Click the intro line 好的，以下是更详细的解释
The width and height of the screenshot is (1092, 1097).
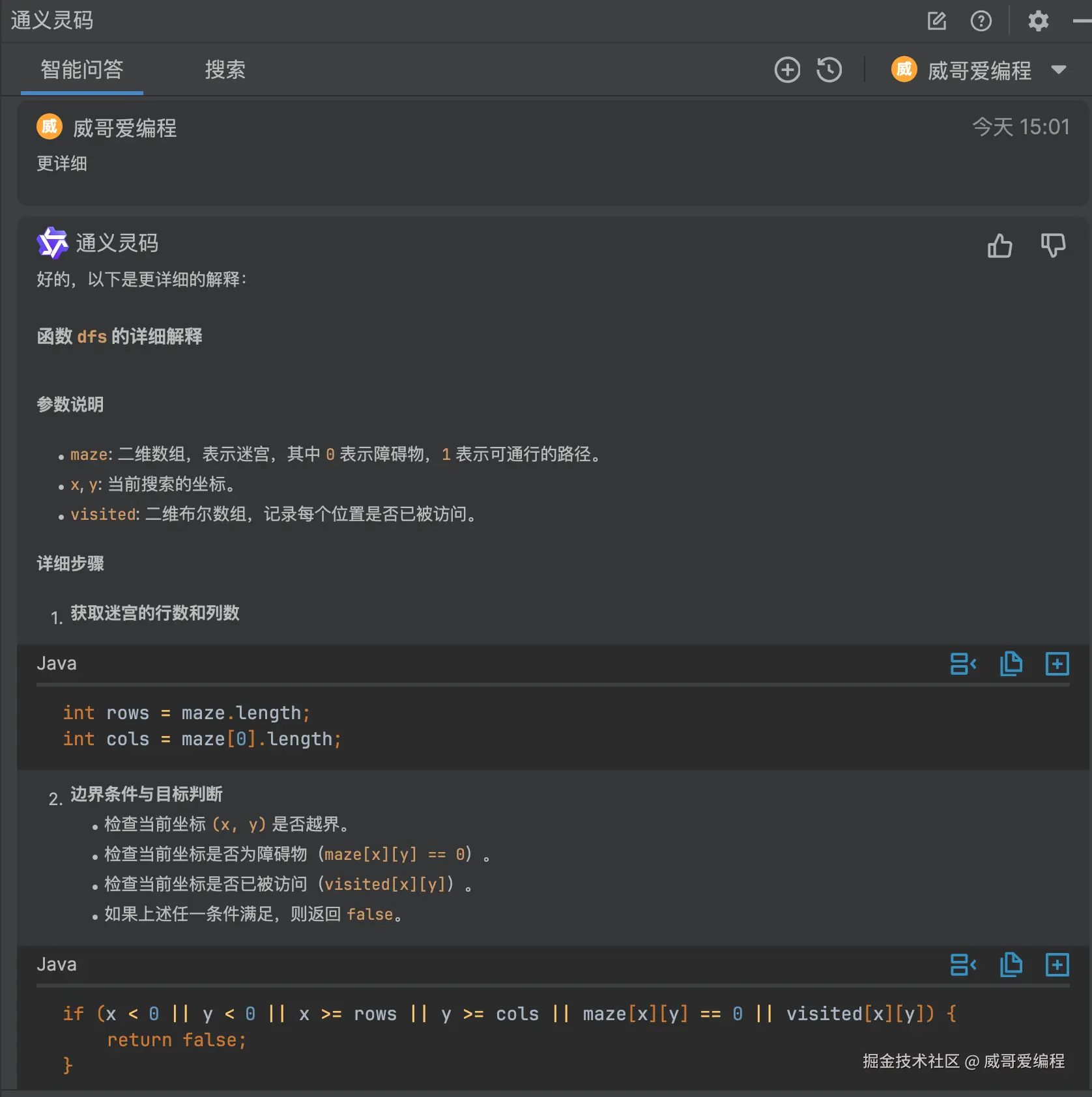point(141,279)
